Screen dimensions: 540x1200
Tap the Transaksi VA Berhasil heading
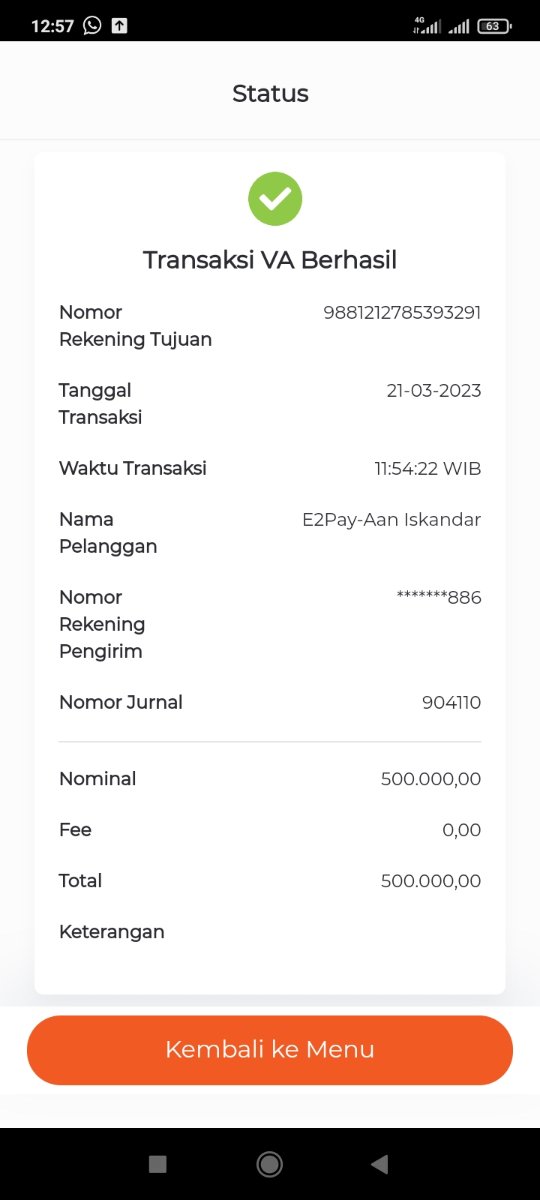270,260
